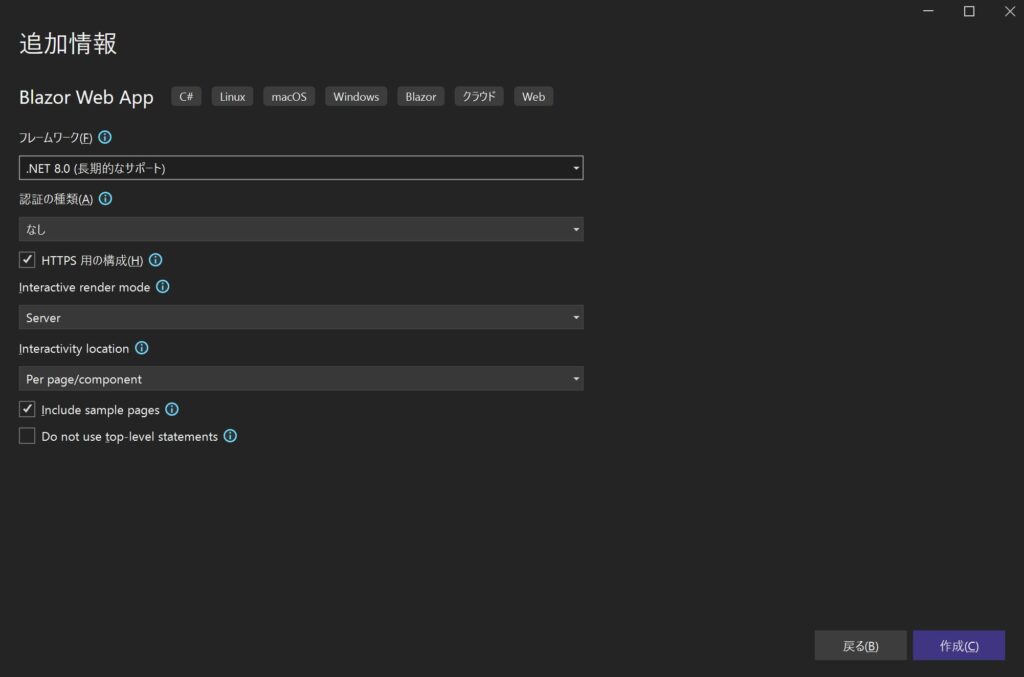The width and height of the screenshot is (1024, 677).
Task: Select the クラウド tag label
Action: (x=478, y=96)
